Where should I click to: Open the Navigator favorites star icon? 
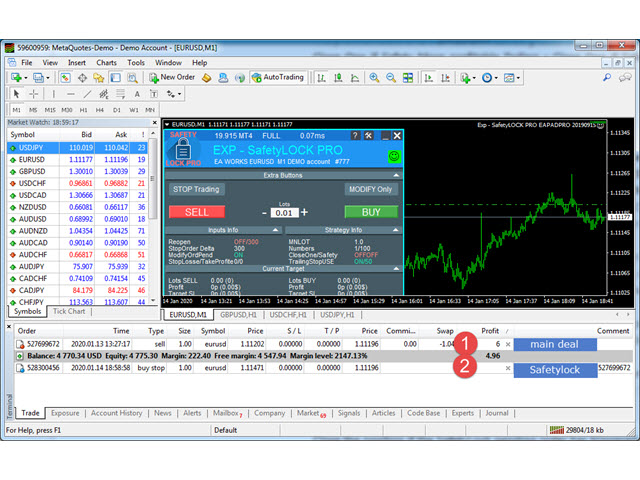click(99, 78)
